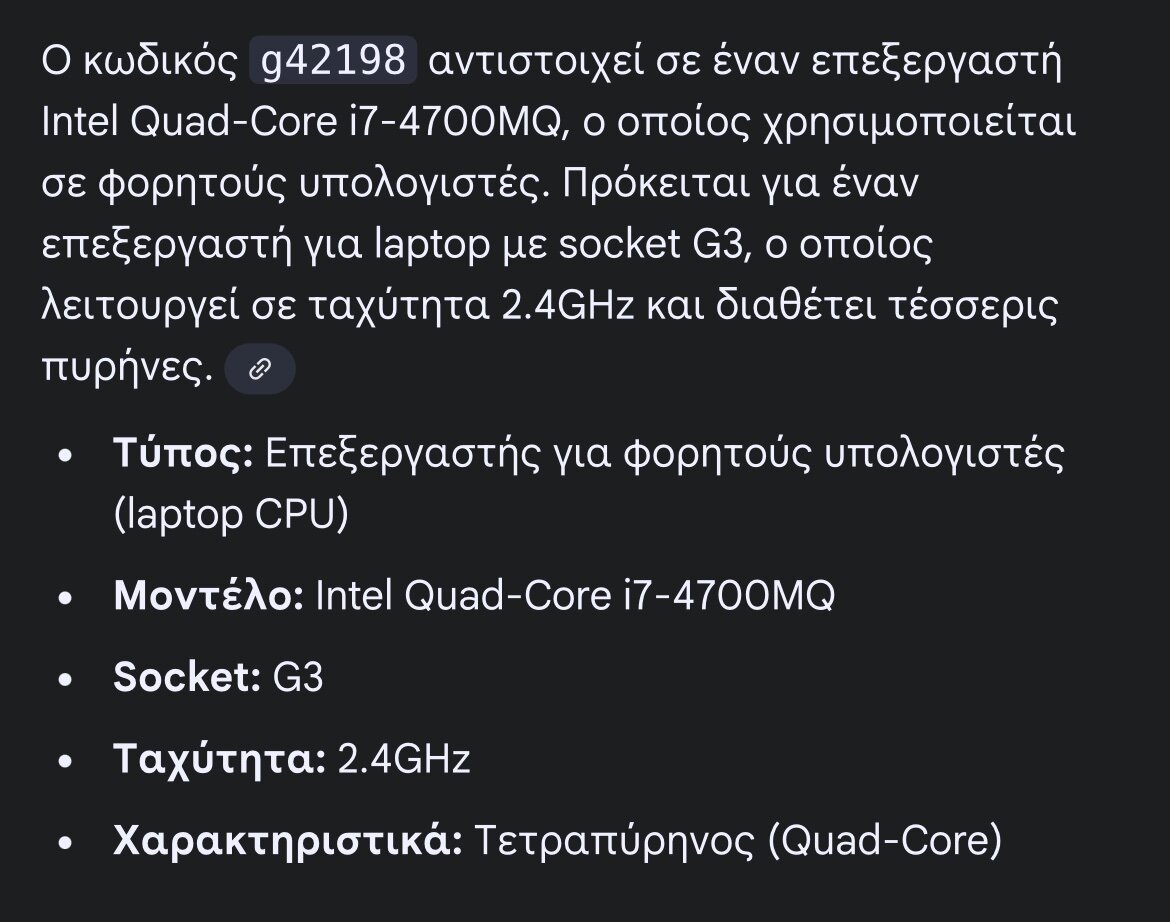The width and height of the screenshot is (1170, 922).
Task: Click the word πυρήνες ending the paragraph
Action: [127, 368]
